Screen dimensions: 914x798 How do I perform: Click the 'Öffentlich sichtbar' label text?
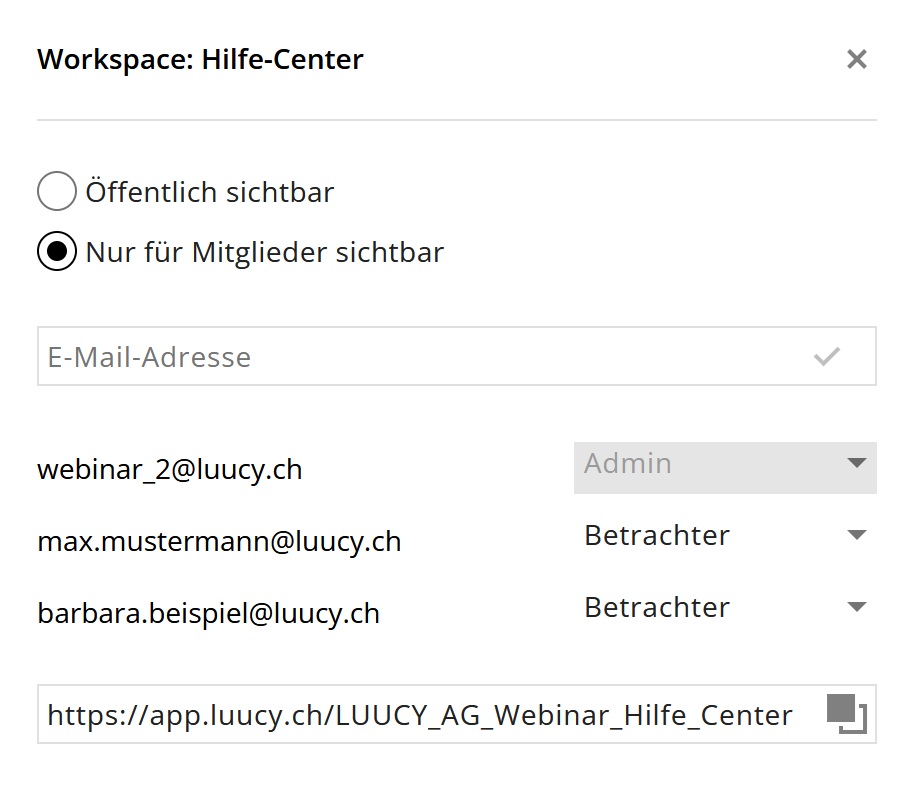point(210,192)
